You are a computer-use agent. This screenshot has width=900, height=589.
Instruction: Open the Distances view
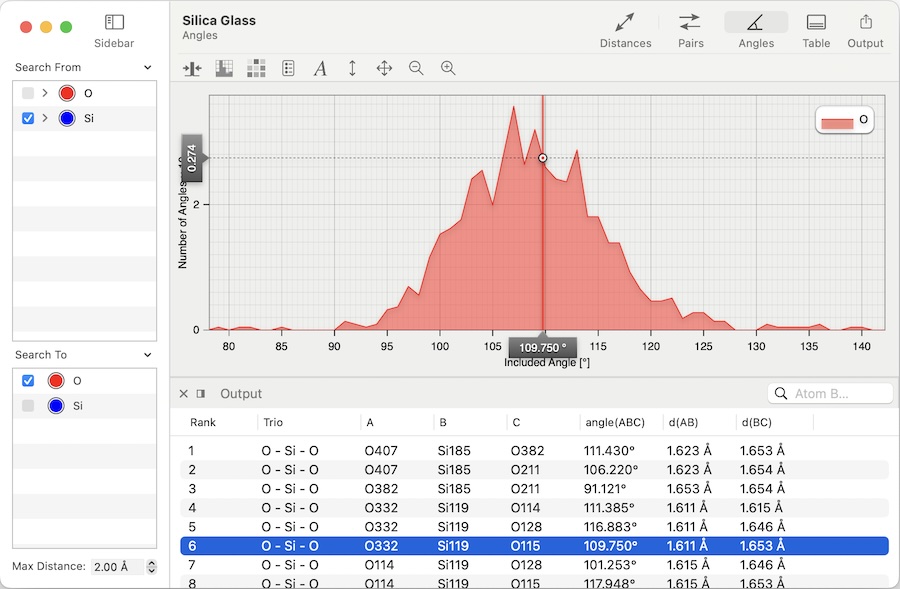pos(625,30)
